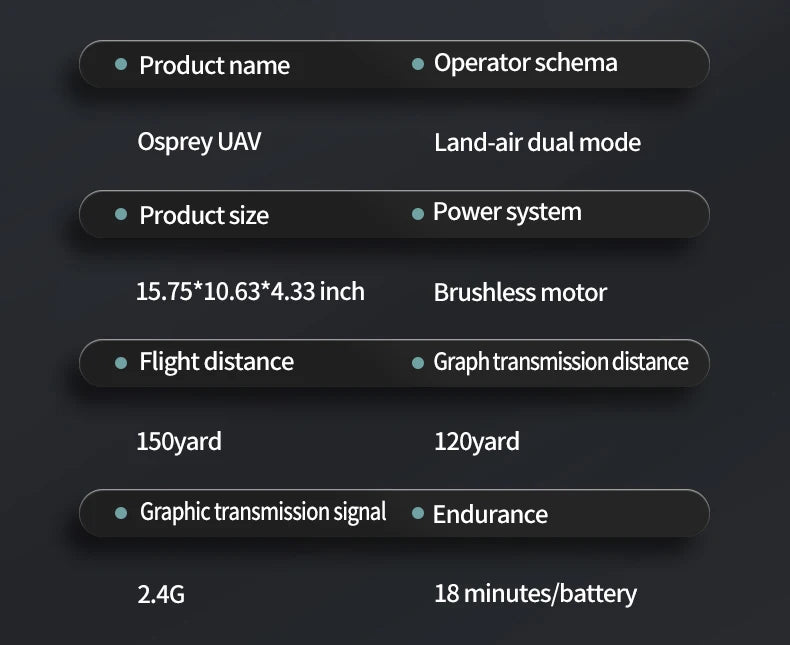Click the 150yard flight distance value
The height and width of the screenshot is (645, 790).
[x=179, y=441]
